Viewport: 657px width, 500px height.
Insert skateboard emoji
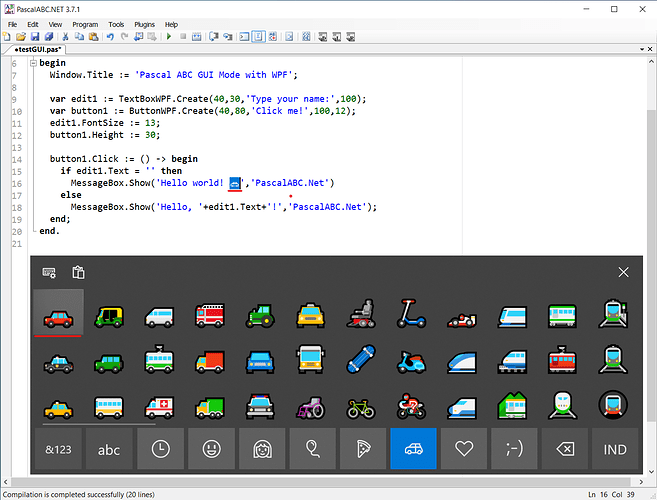click(x=361, y=359)
